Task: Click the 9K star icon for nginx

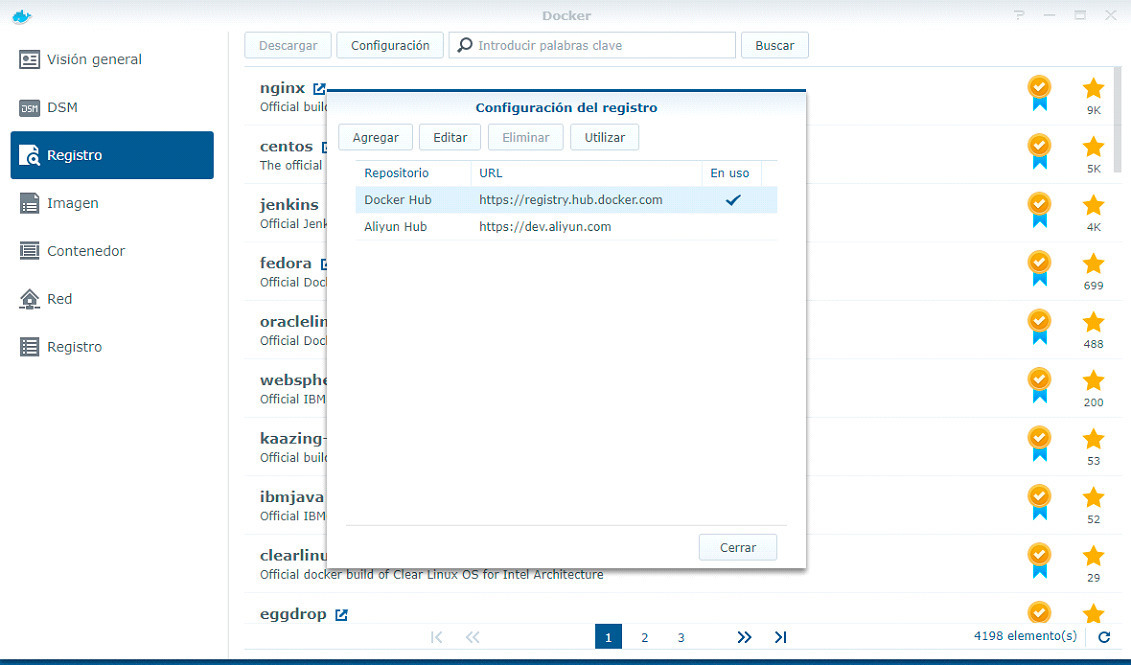Action: point(1093,88)
